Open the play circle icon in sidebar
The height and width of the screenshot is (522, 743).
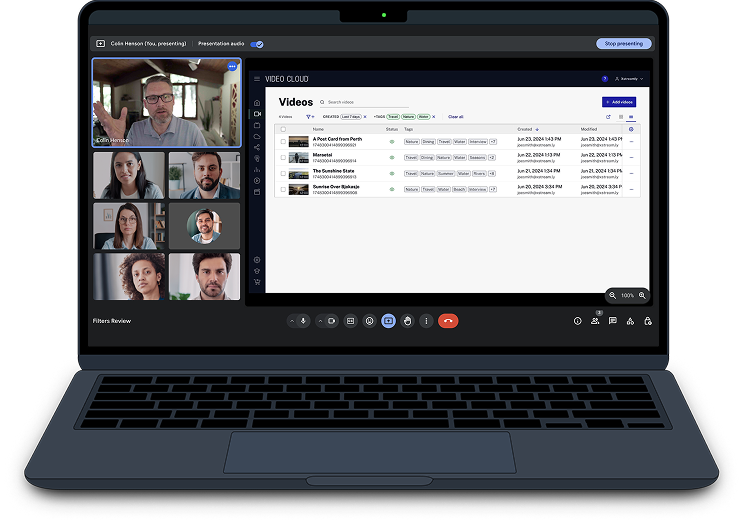pyautogui.click(x=257, y=180)
